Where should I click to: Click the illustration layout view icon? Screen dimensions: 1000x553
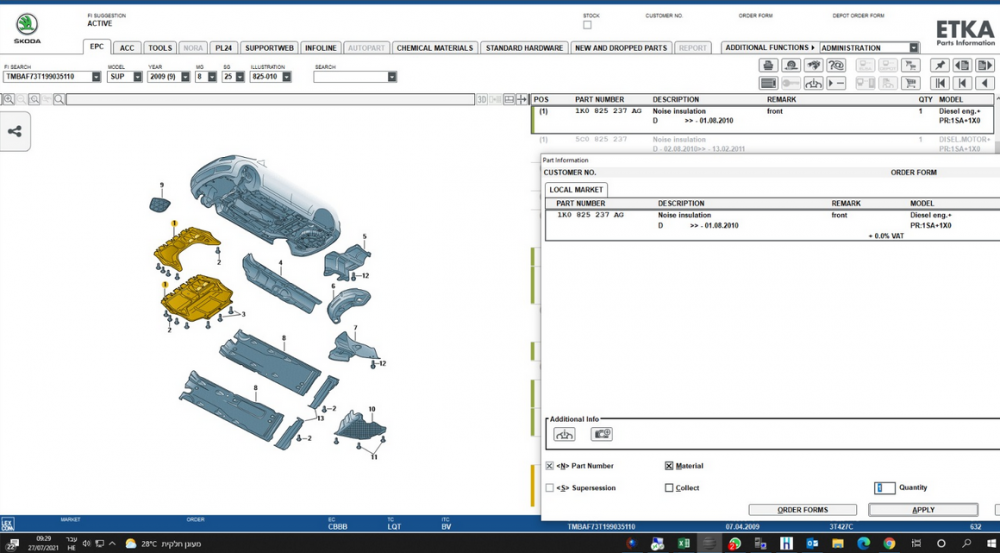[509, 100]
